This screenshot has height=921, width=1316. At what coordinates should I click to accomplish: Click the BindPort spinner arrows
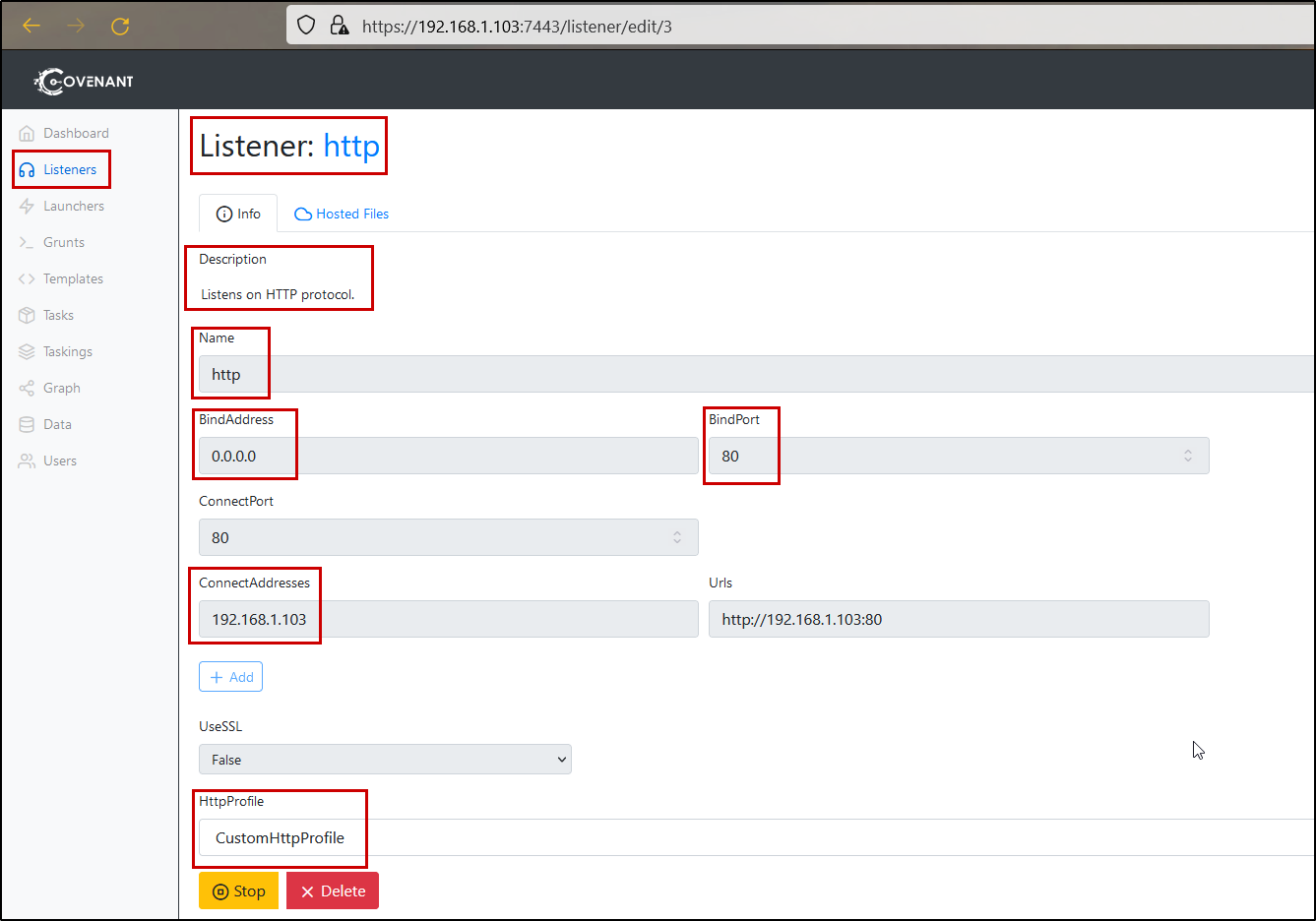(x=1188, y=456)
